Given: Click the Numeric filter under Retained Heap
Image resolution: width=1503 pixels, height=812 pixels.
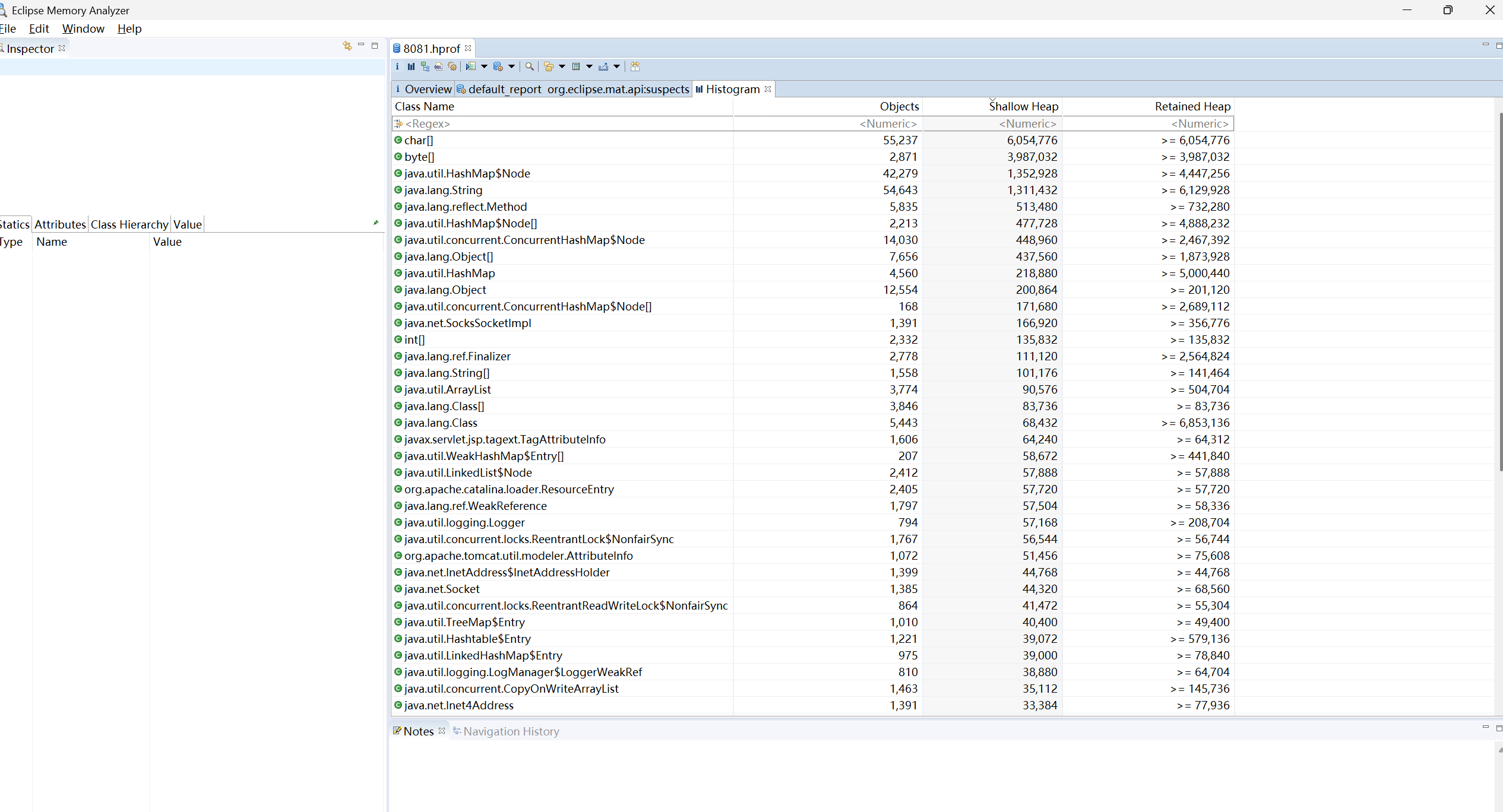Looking at the screenshot, I should pos(1148,123).
